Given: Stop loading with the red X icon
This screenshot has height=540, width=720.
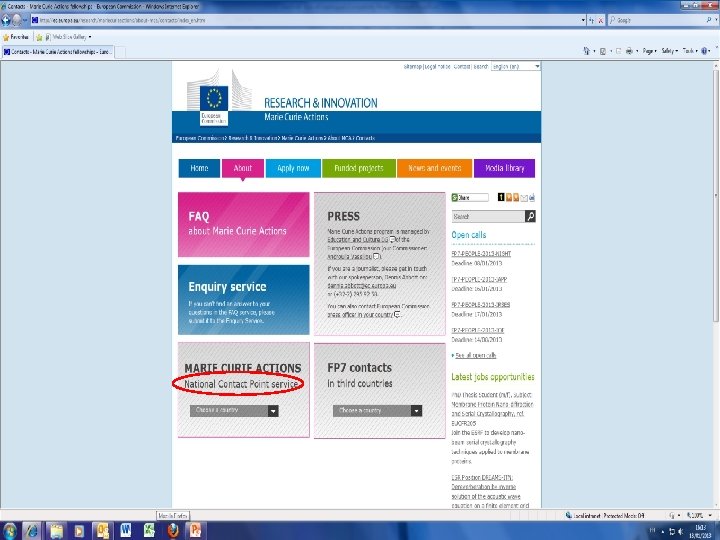Looking at the screenshot, I should [600, 21].
